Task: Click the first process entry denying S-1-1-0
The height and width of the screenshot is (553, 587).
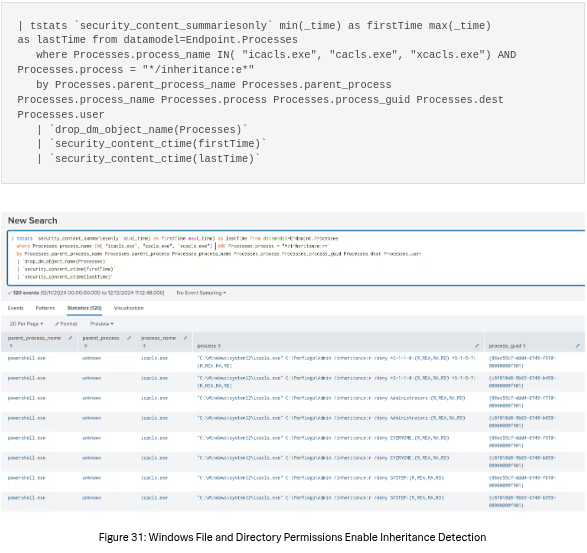Action: click(x=336, y=362)
